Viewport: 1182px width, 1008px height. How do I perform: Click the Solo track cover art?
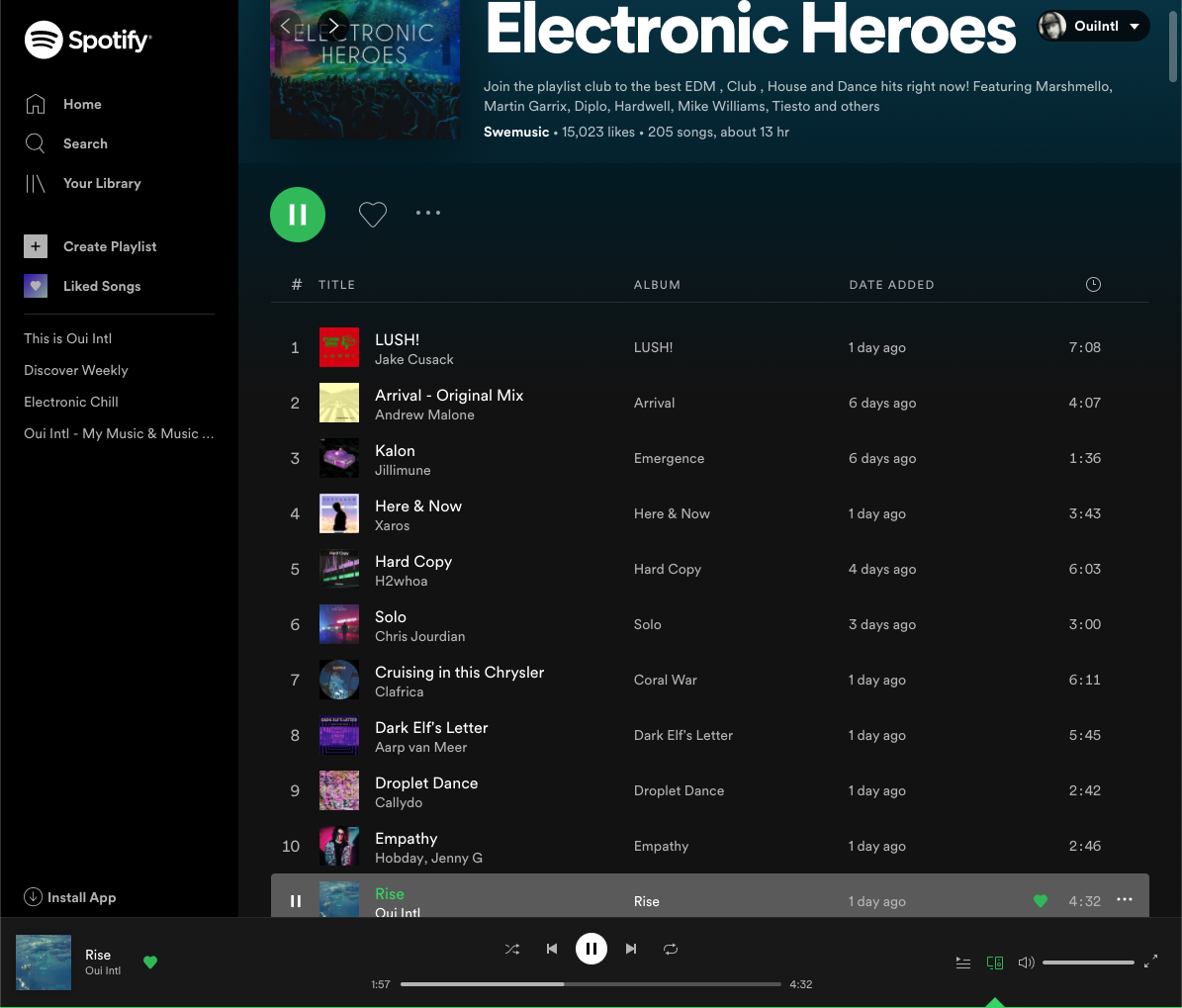click(339, 624)
